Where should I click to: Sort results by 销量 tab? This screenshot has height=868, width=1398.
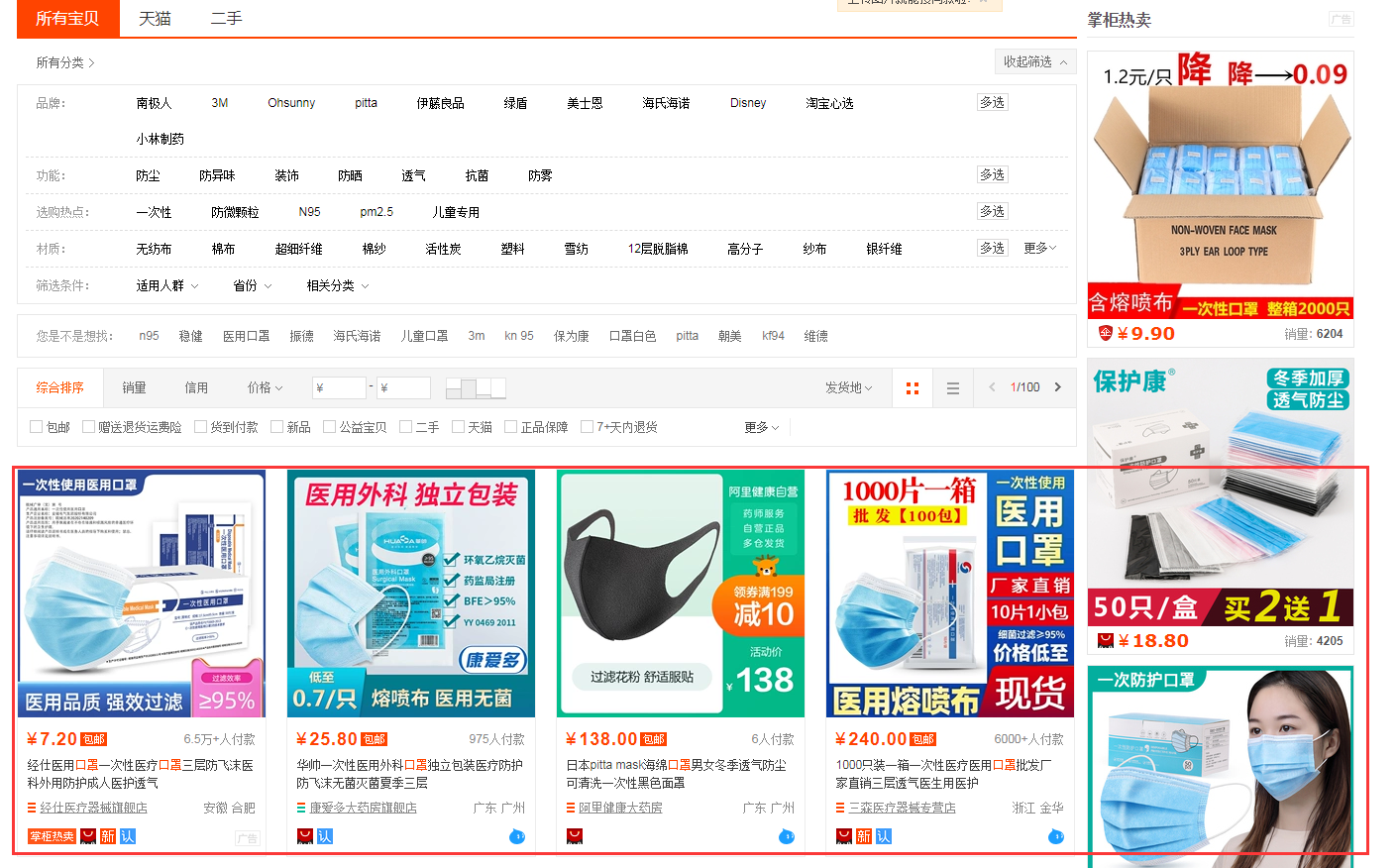[x=134, y=387]
